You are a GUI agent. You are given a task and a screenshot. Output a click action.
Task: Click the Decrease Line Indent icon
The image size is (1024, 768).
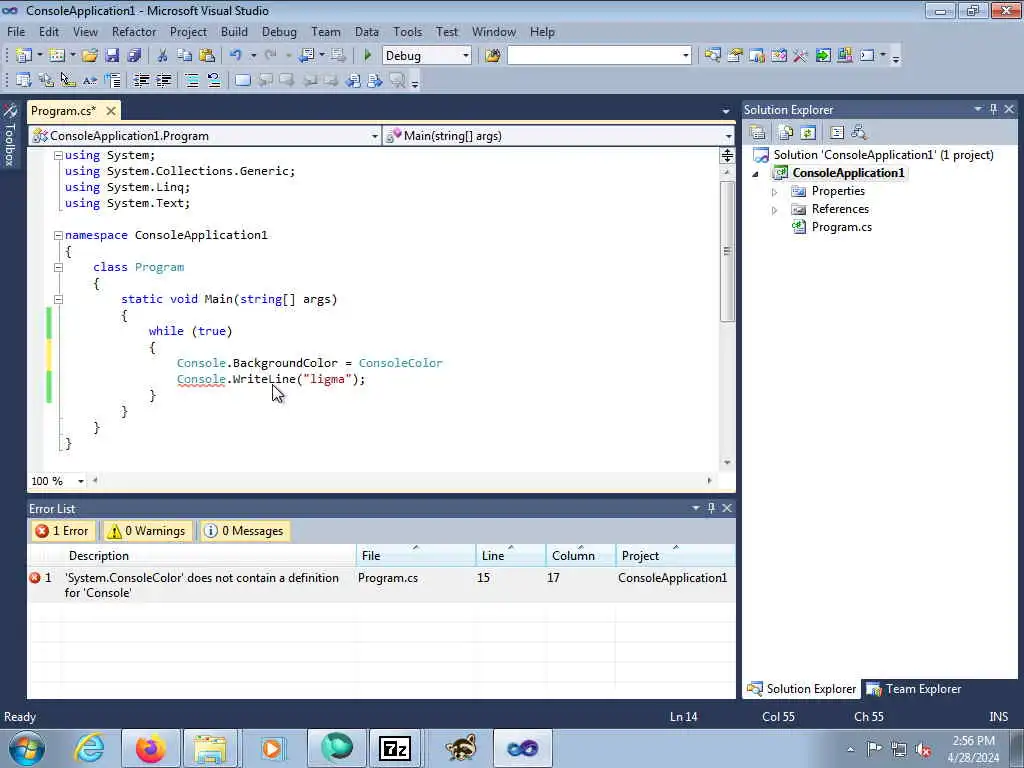(x=141, y=80)
